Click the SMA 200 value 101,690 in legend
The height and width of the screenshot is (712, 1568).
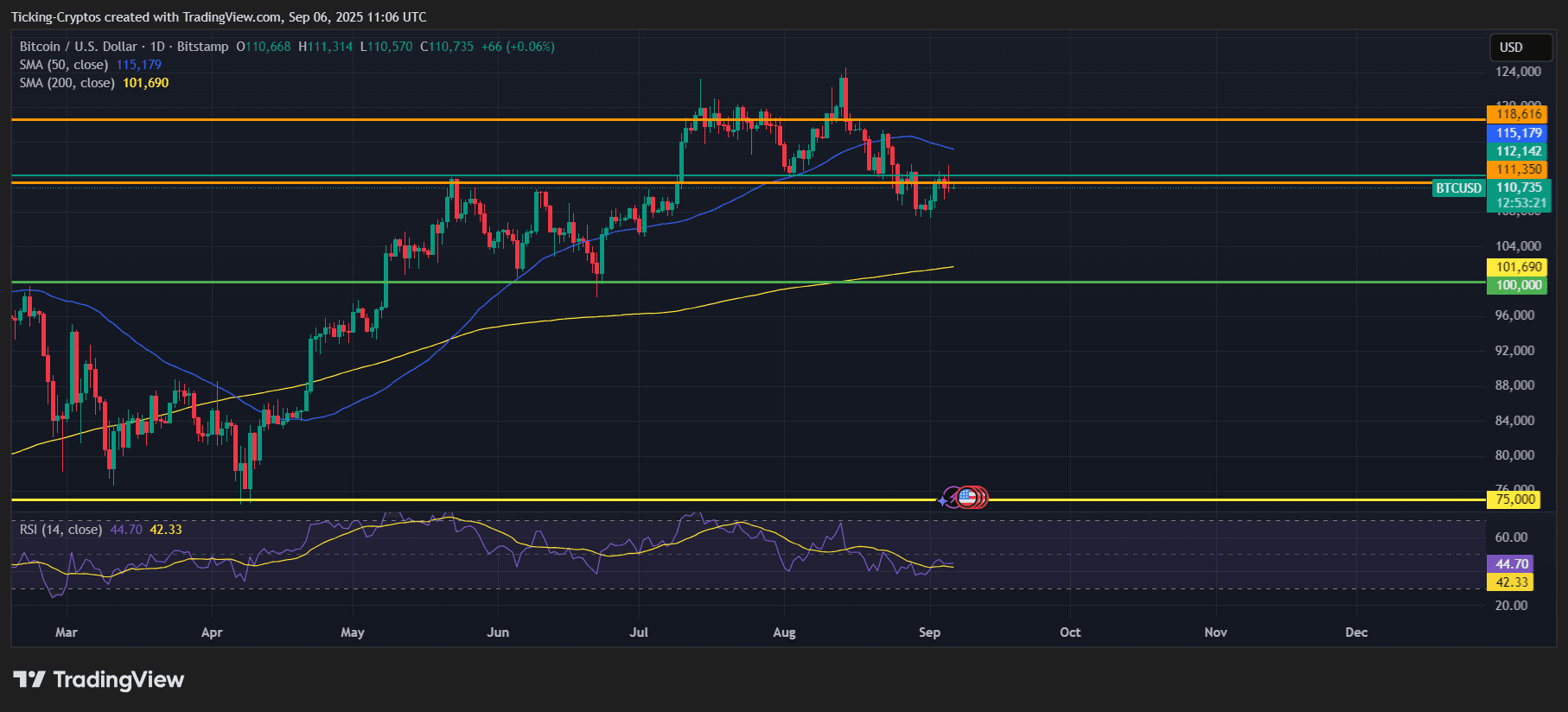(x=146, y=83)
